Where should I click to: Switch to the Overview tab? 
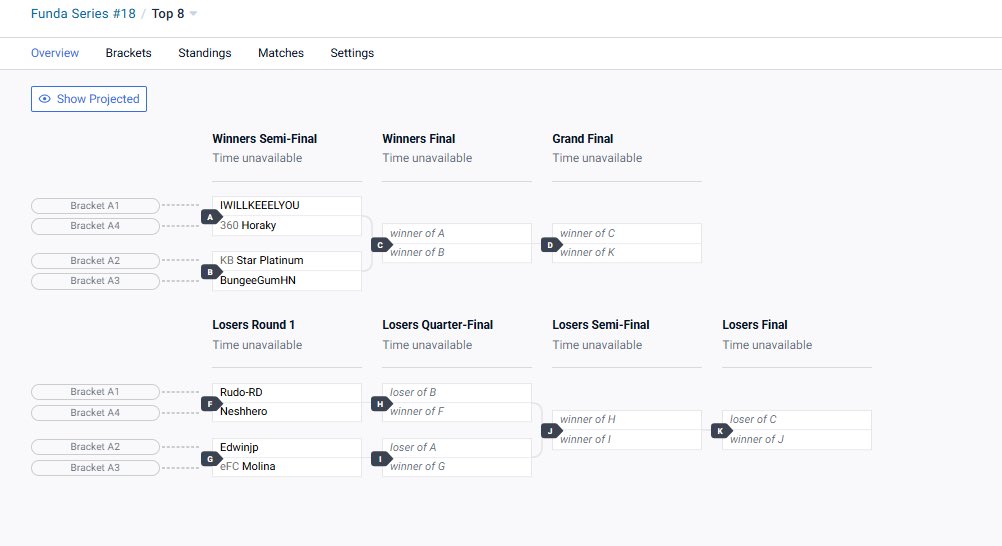click(x=55, y=53)
